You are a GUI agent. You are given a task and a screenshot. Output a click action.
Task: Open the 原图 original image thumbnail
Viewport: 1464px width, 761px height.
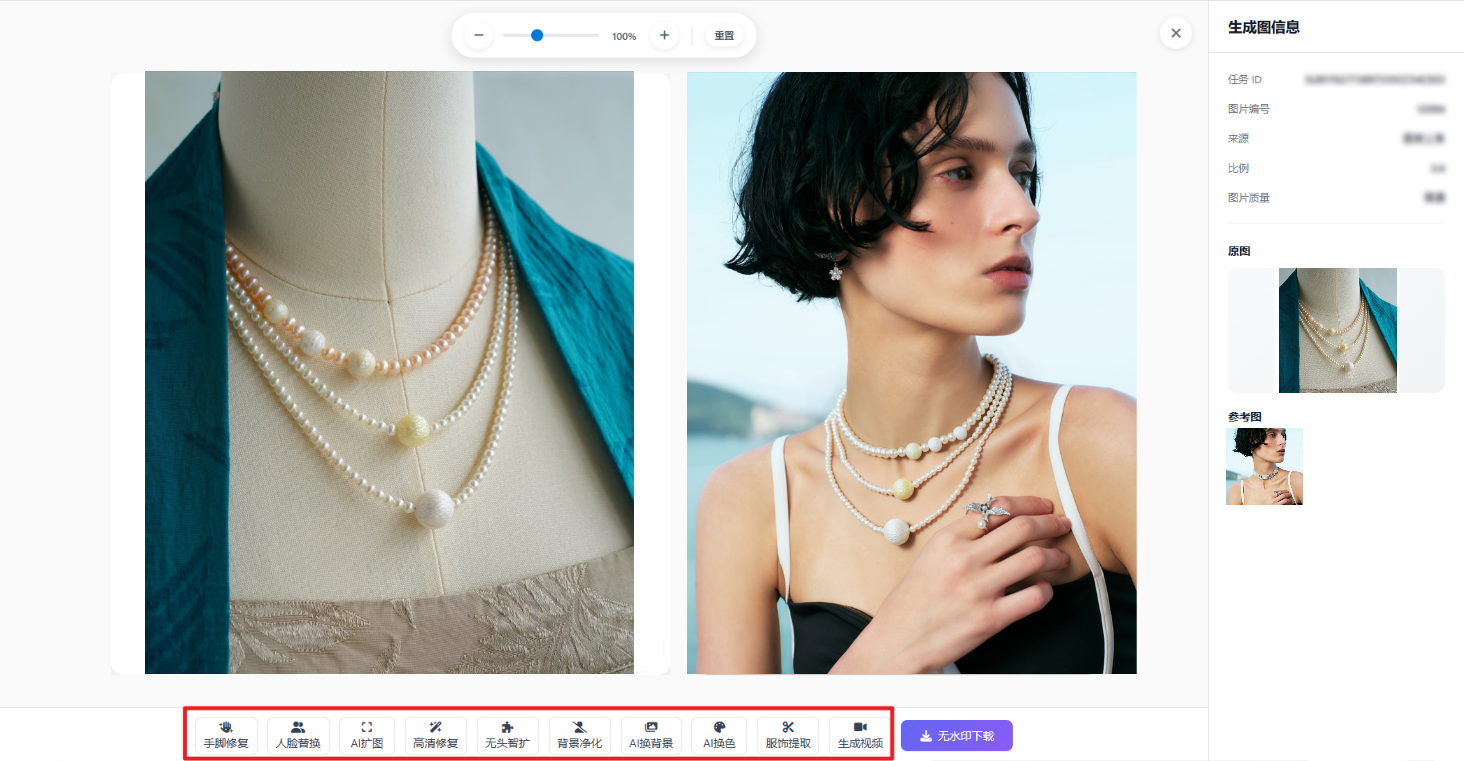(x=1337, y=330)
